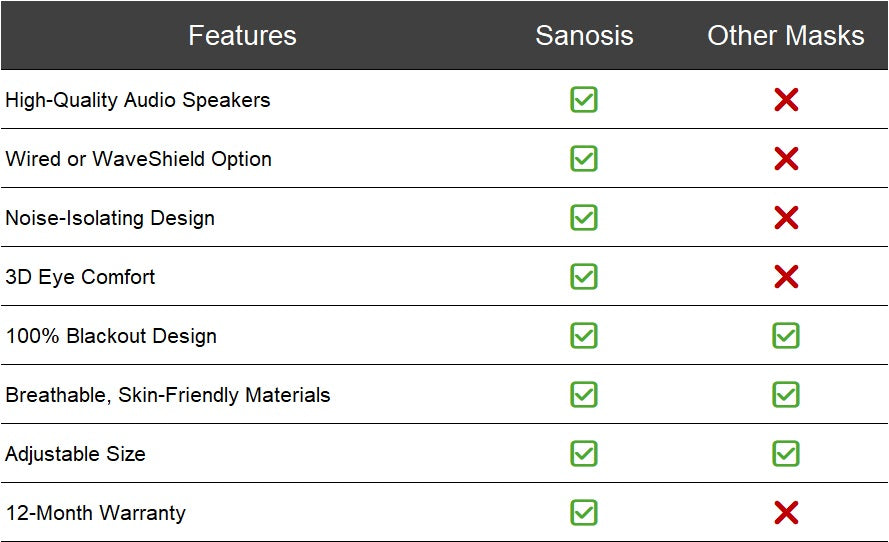Click Sanosis checkmark for Wired or WaveShield Option
889x542 pixels.
click(x=584, y=158)
